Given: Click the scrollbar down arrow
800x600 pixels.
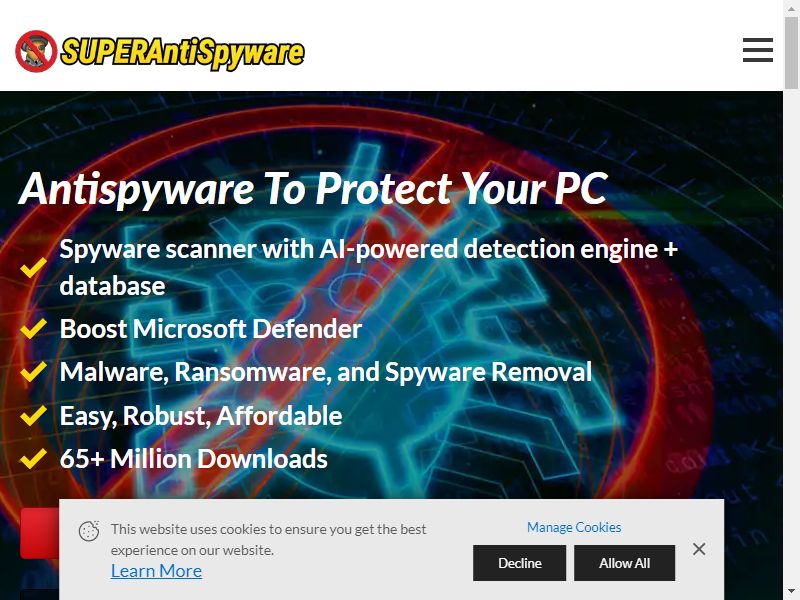Looking at the screenshot, I should click(791, 591).
